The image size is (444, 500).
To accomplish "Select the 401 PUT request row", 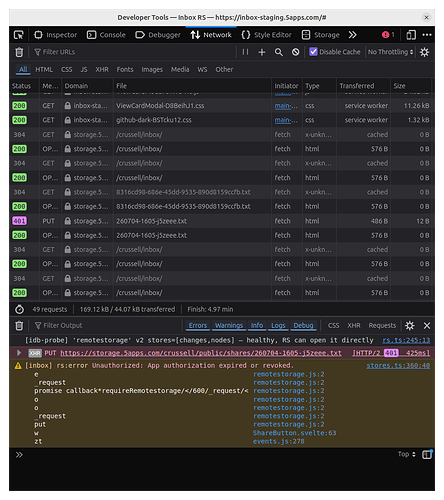I will pyautogui.click(x=222, y=221).
